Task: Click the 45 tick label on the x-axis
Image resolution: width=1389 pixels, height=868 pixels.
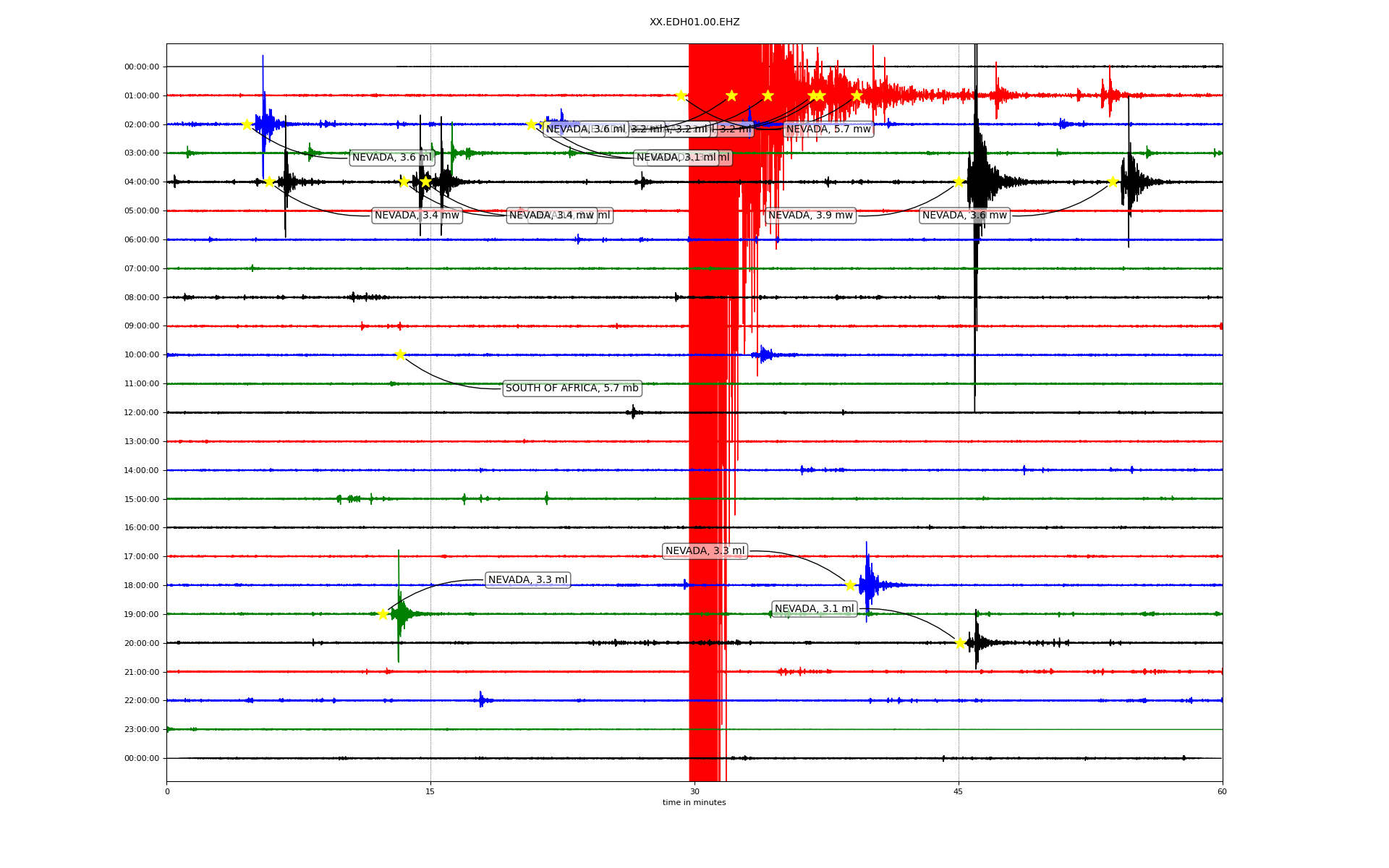Action: click(x=959, y=791)
